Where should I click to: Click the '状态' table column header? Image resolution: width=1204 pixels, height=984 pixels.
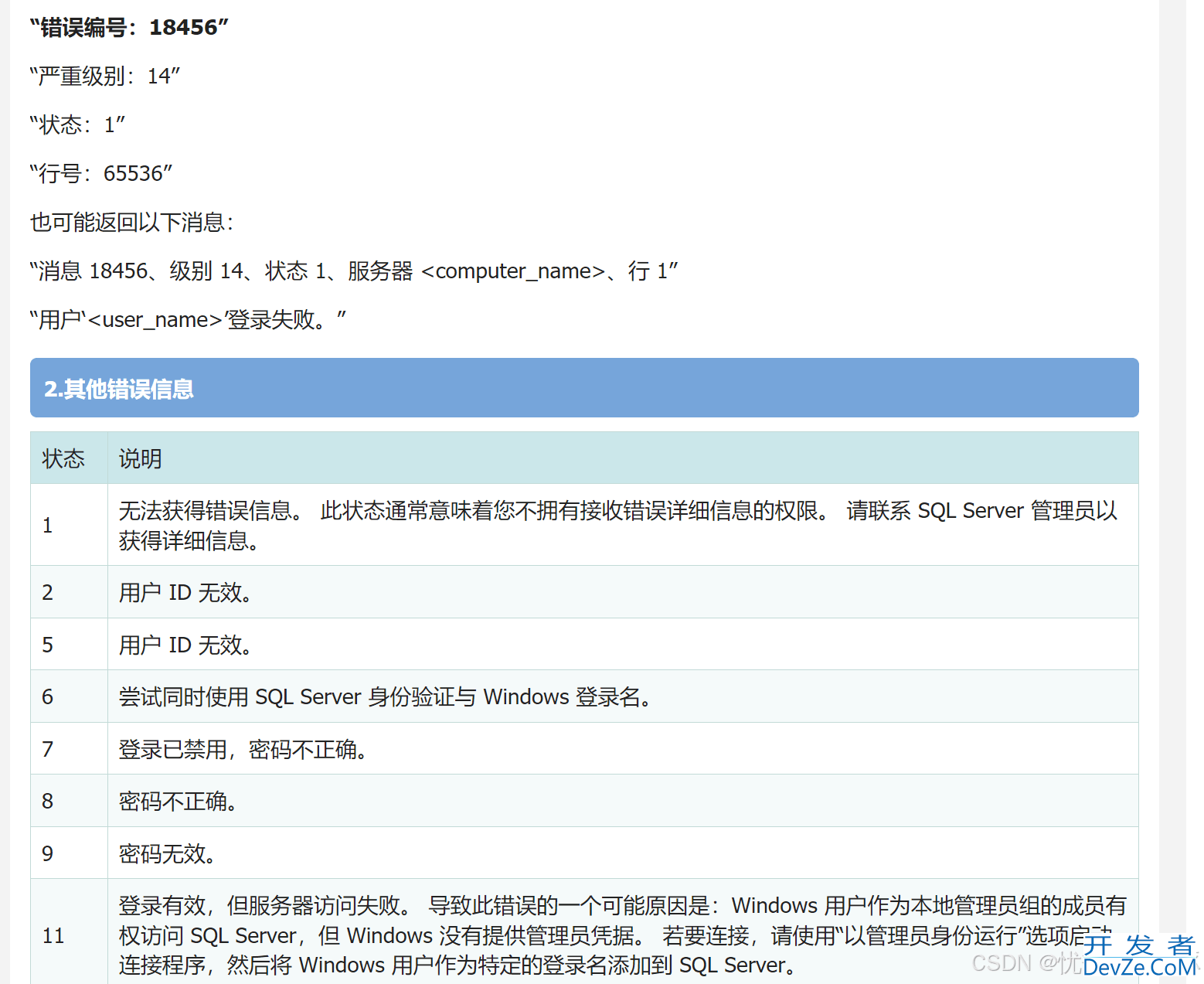(69, 458)
